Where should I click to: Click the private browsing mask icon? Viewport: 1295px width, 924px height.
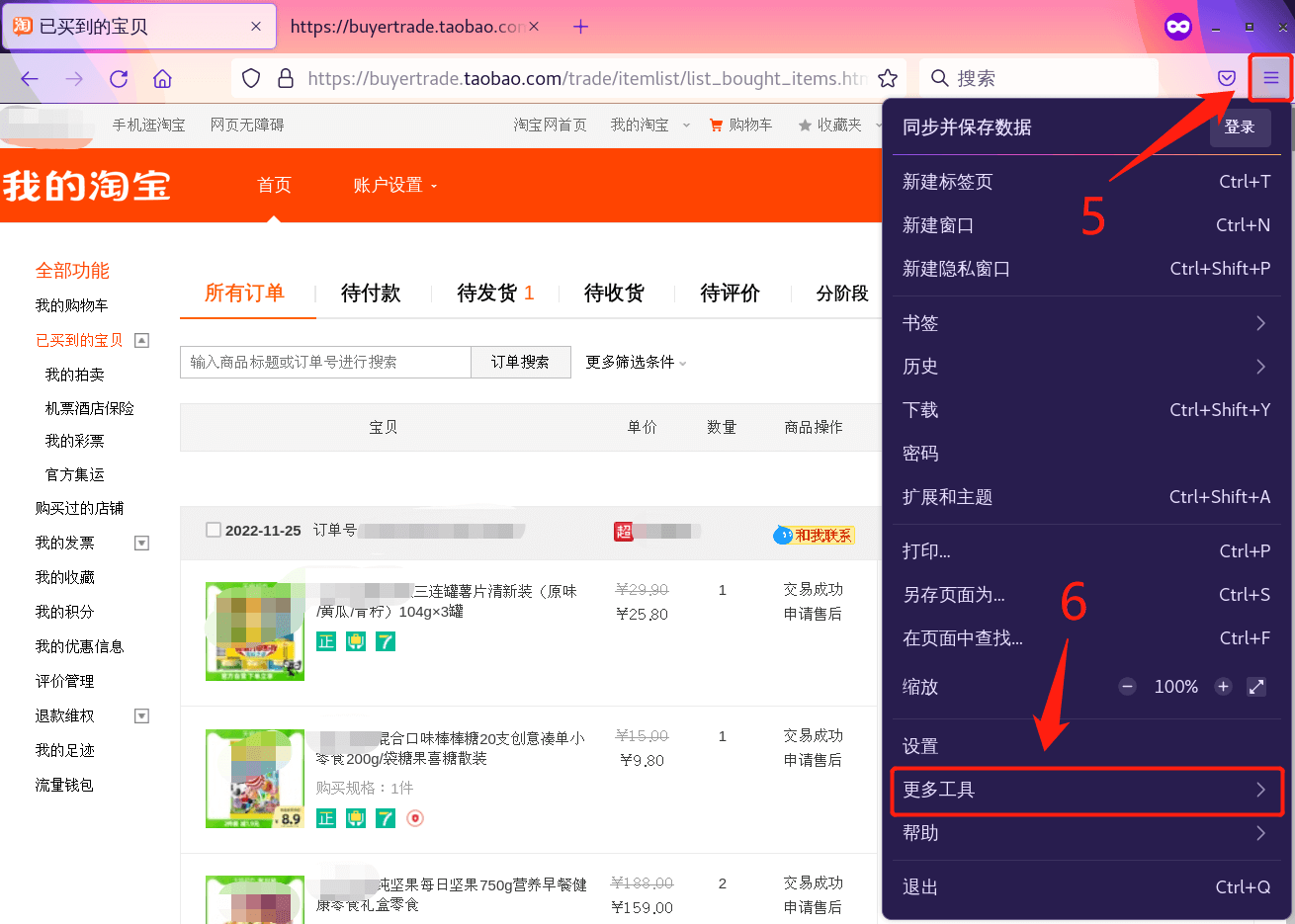1178,27
